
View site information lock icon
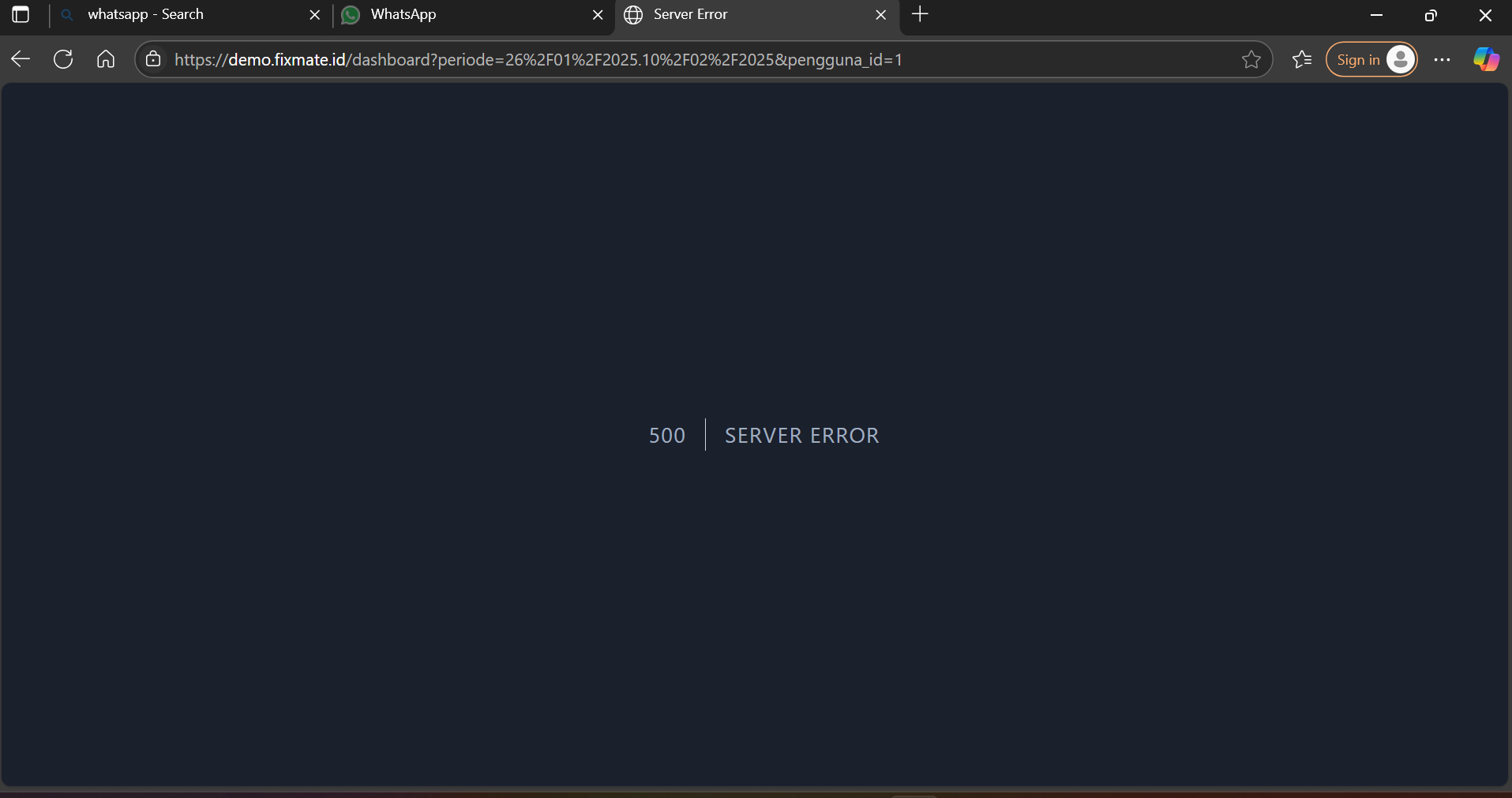(x=153, y=59)
